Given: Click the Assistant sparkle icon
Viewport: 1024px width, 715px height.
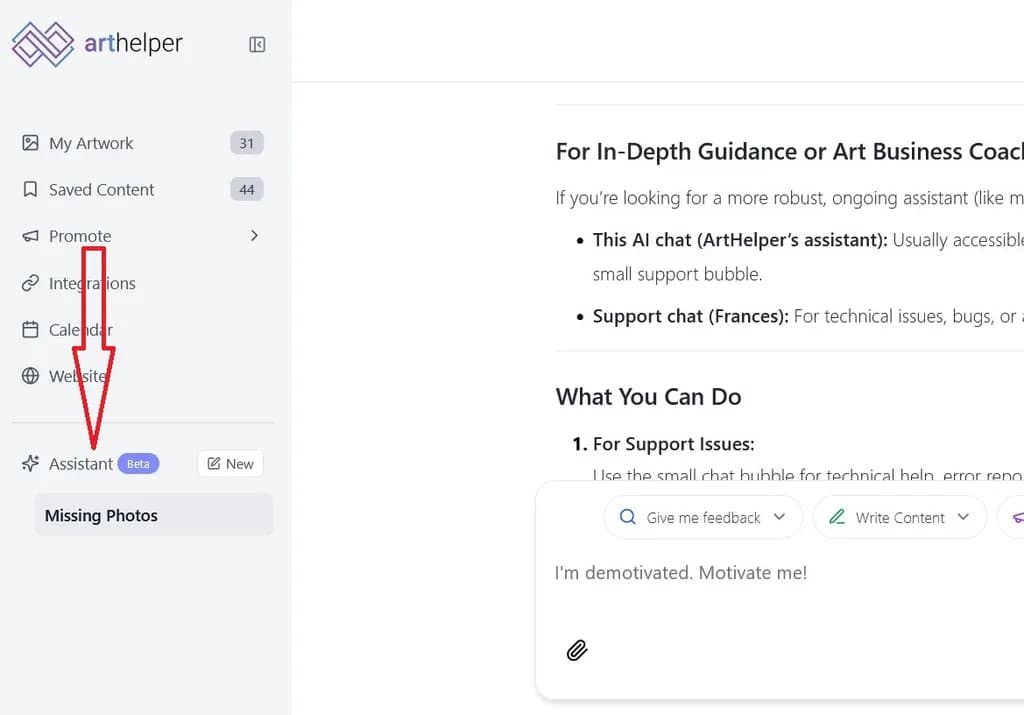Looking at the screenshot, I should (30, 464).
